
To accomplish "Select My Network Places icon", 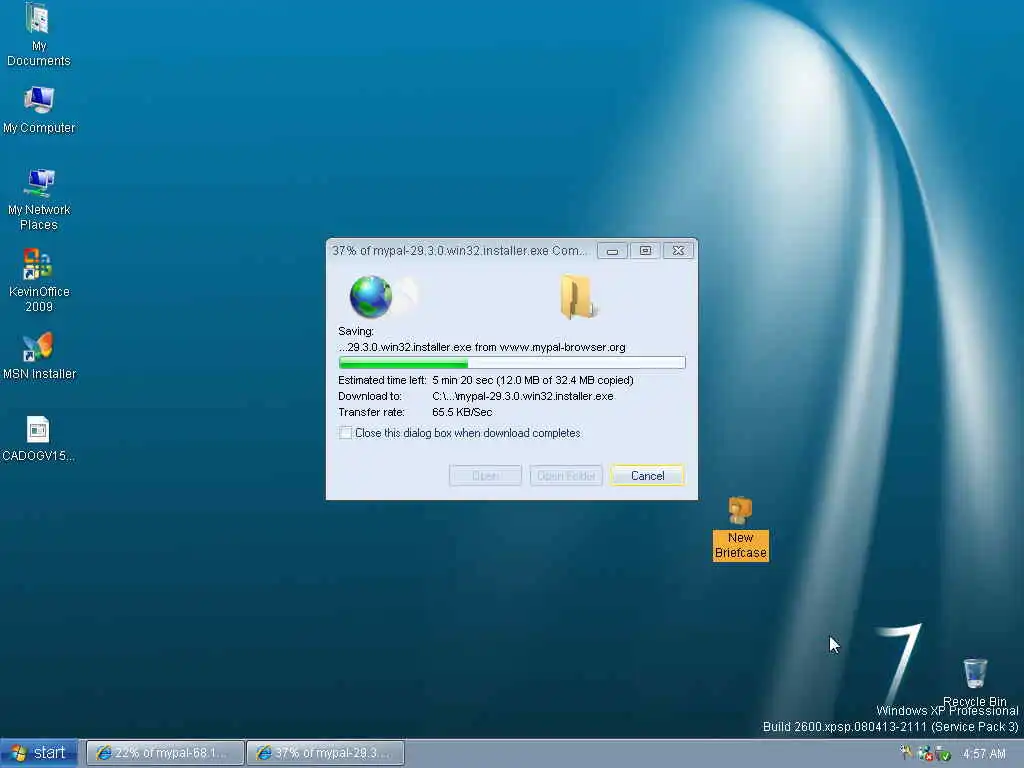I will [x=39, y=199].
